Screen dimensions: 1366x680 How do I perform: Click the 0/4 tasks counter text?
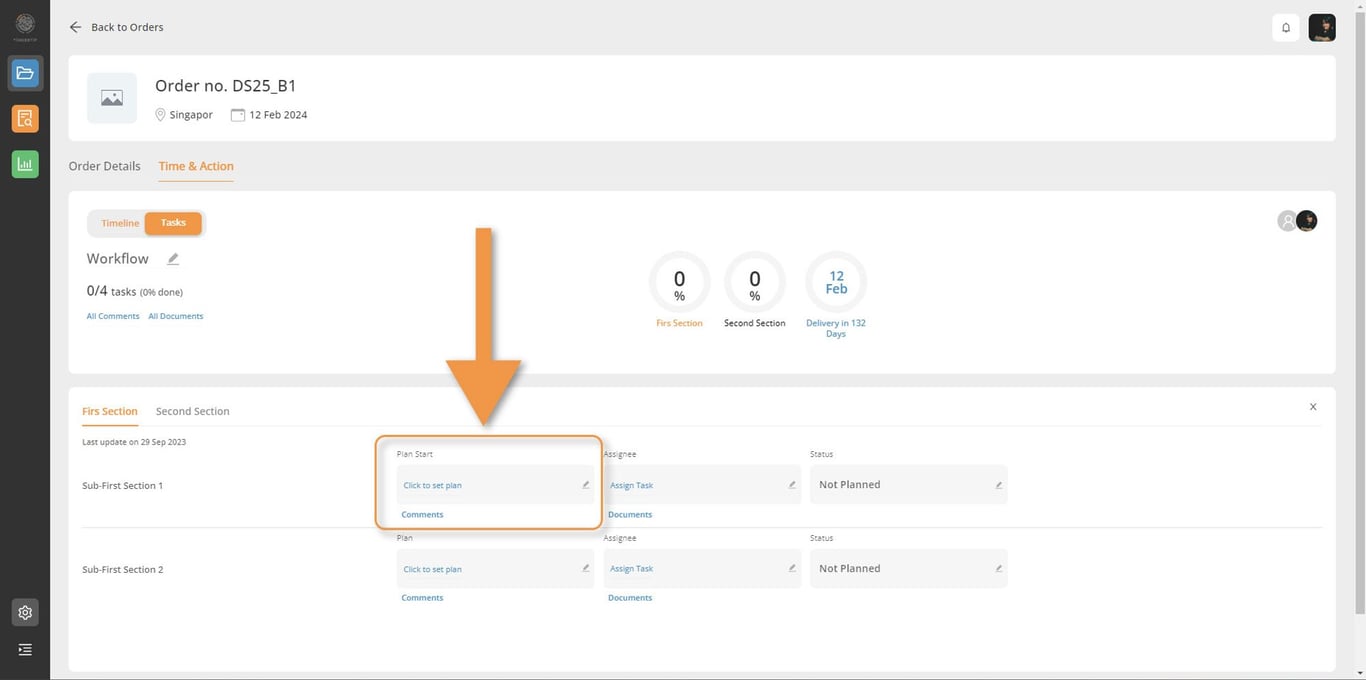click(135, 291)
